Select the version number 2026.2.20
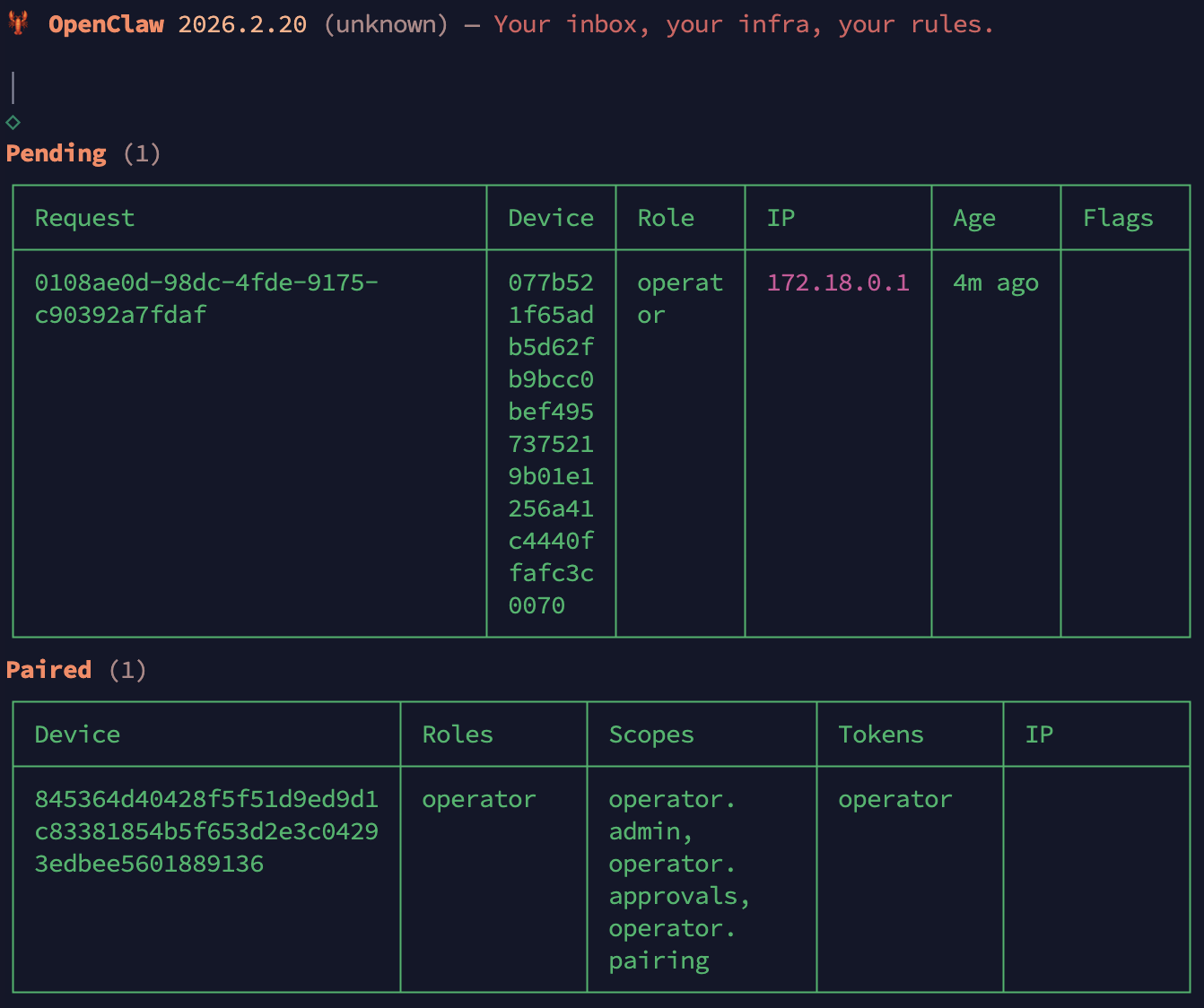The image size is (1204, 1008). [242, 24]
